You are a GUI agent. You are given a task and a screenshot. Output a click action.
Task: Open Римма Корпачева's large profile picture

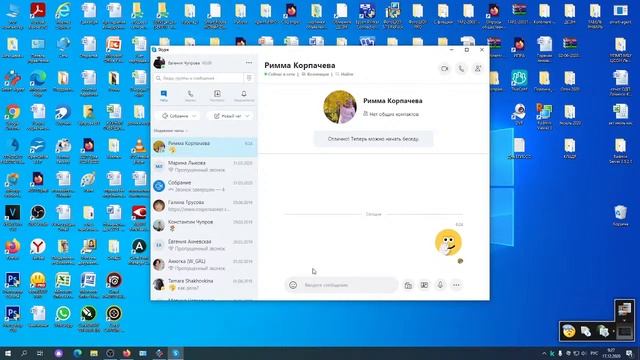tap(340, 107)
